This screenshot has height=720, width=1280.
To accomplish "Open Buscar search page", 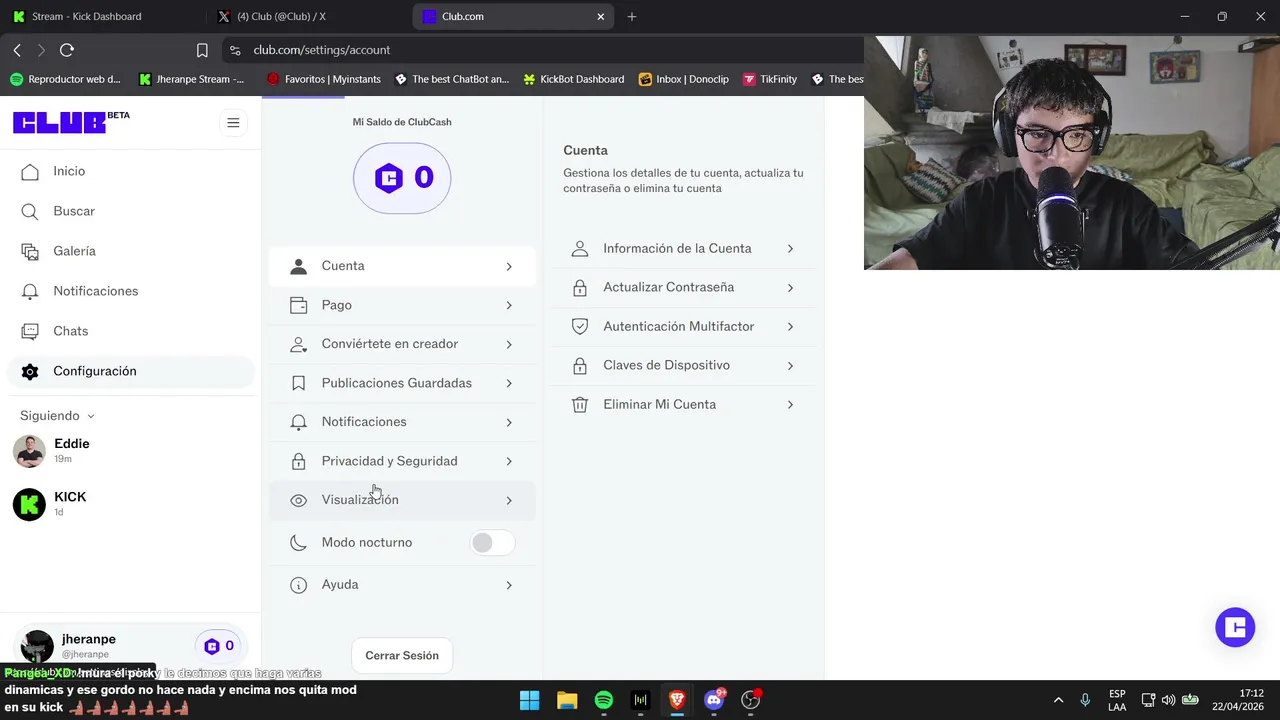I will click(131, 211).
